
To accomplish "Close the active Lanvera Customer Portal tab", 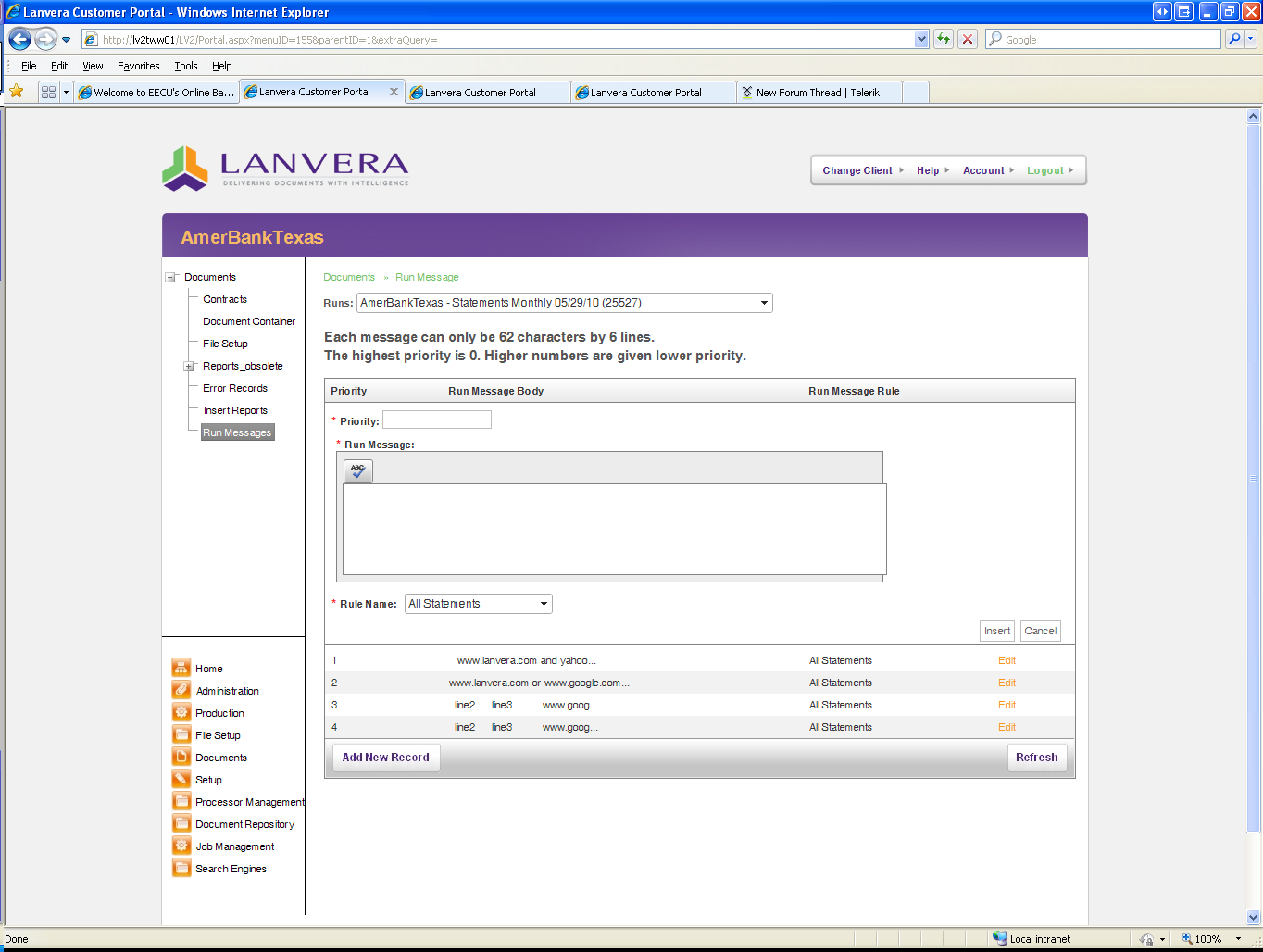I will point(394,92).
